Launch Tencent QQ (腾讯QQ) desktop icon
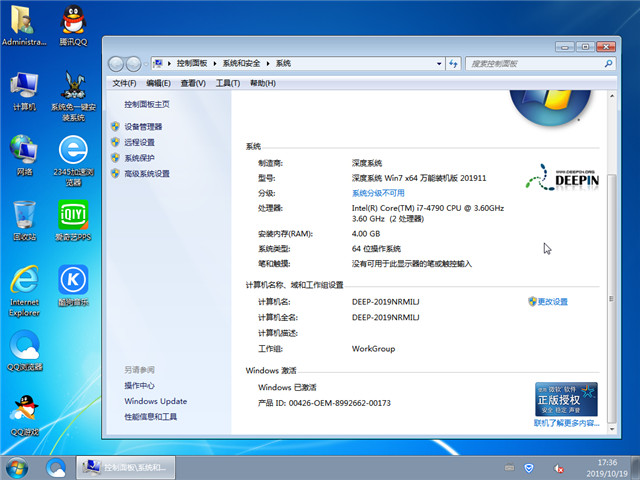The width and height of the screenshot is (640, 480). [73, 25]
